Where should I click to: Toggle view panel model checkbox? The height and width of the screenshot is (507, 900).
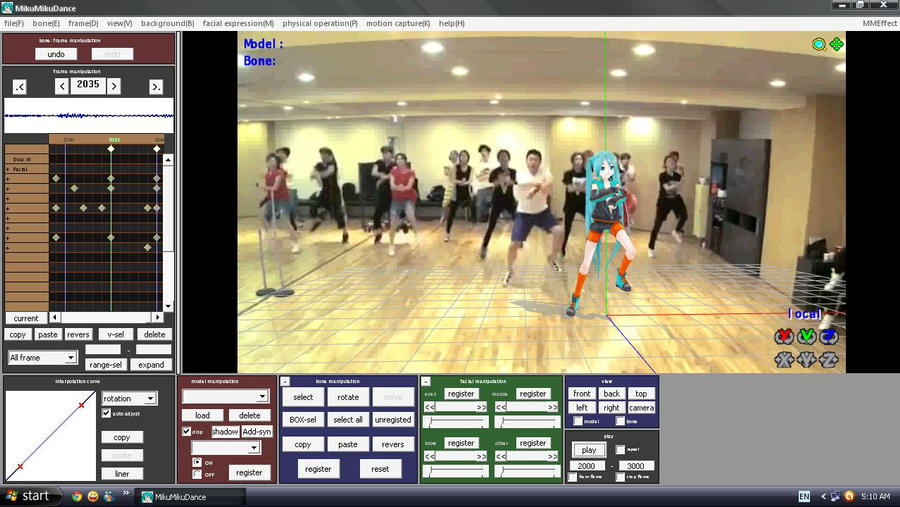(578, 421)
